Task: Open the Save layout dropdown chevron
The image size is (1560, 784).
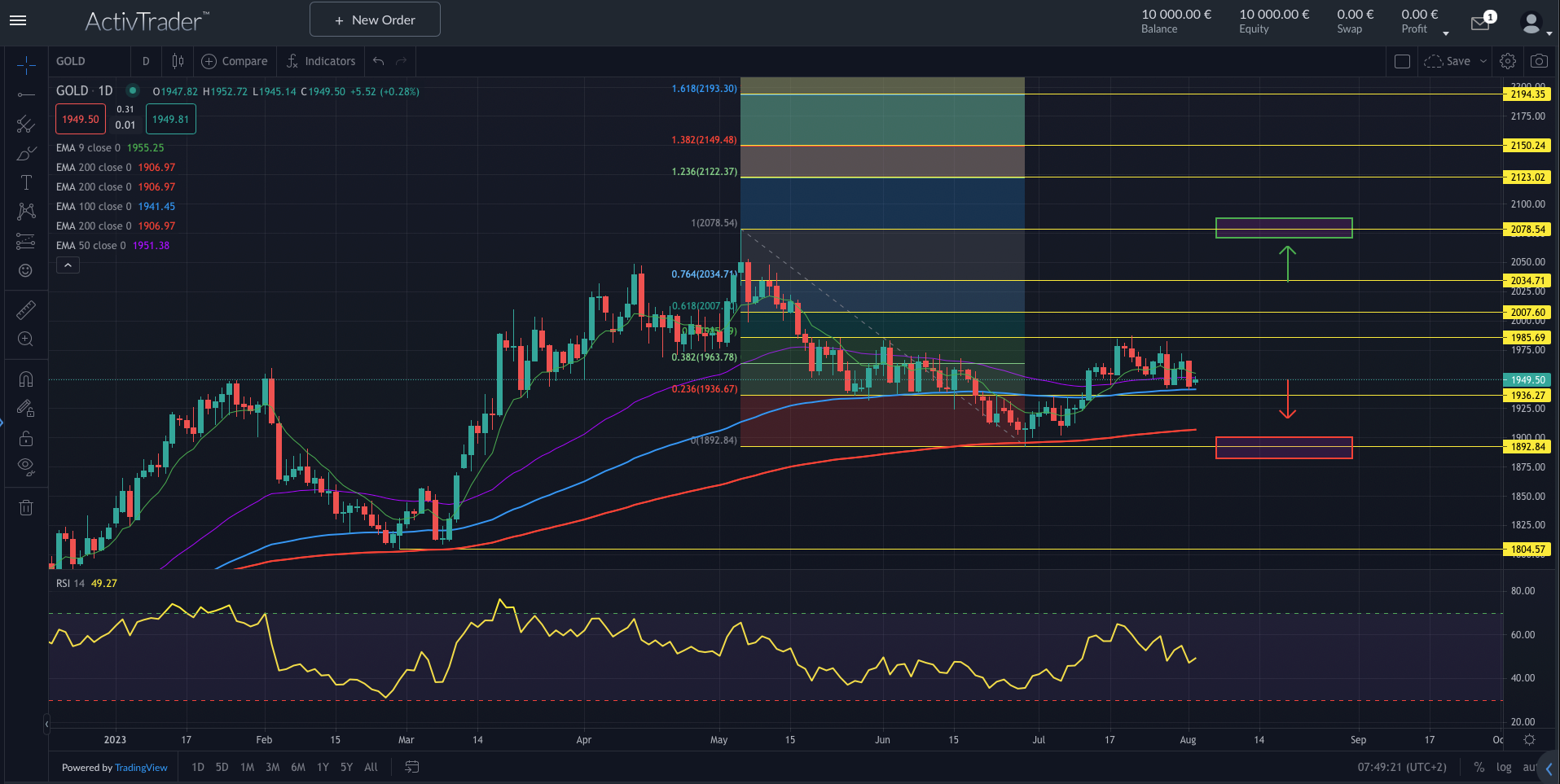Action: click(x=1483, y=61)
